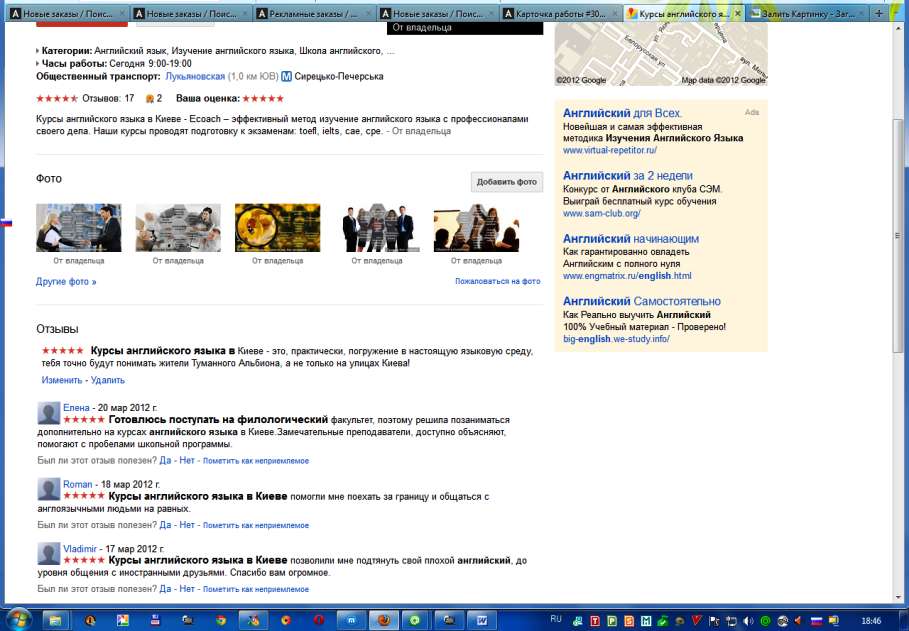This screenshot has width=909, height=631.
Task: Switch to the Firefox taskbar button
Action: (x=383, y=620)
